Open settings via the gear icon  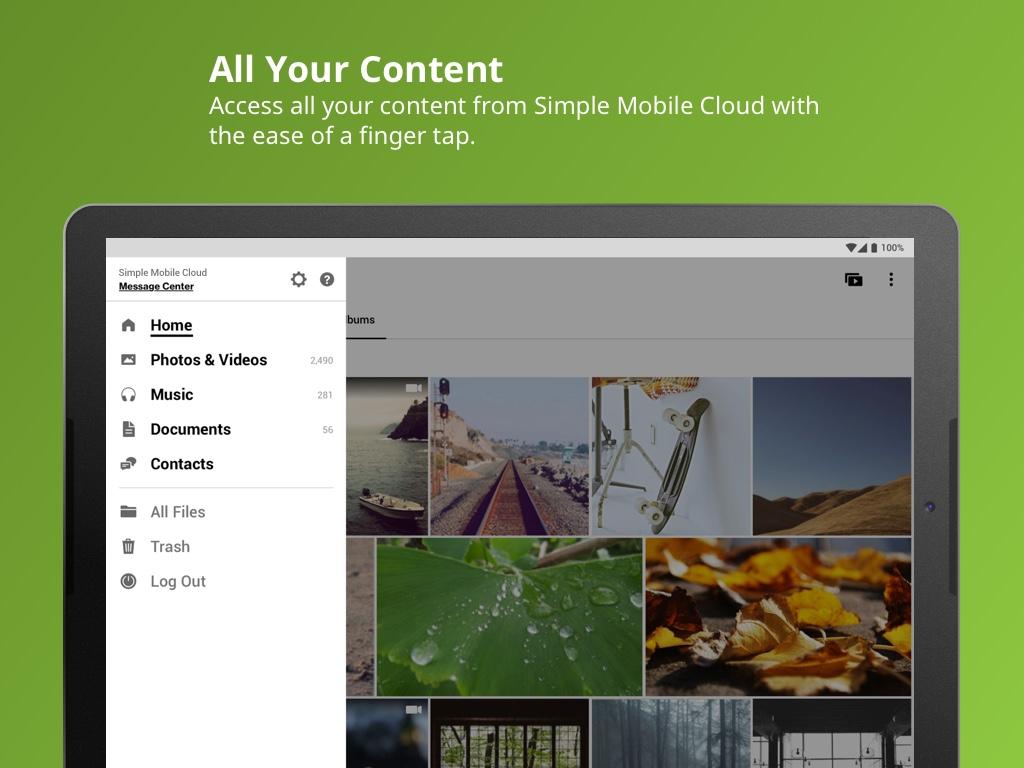pos(298,280)
